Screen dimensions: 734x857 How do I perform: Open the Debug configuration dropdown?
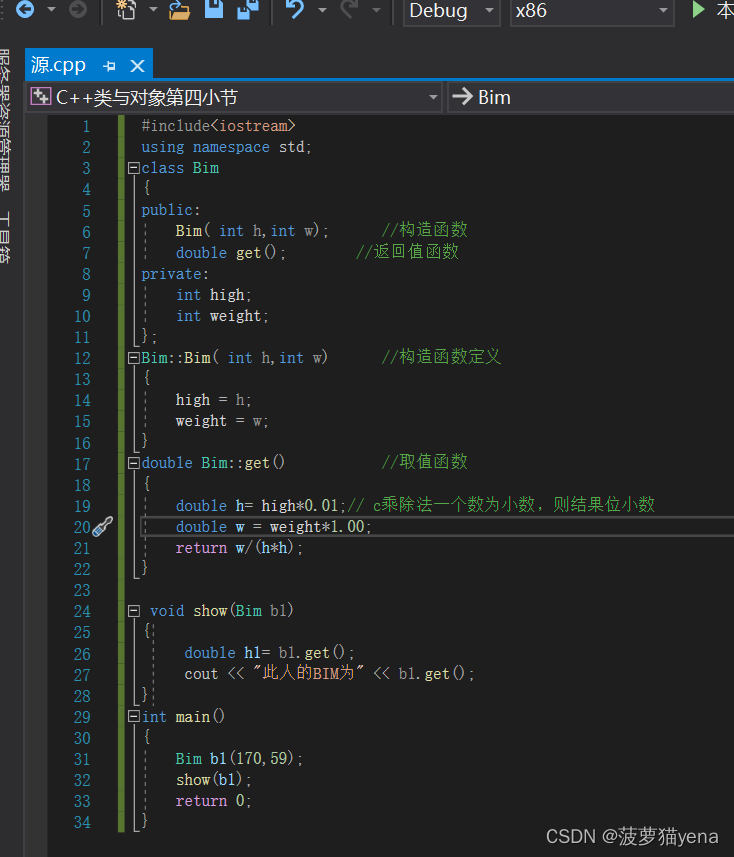[x=451, y=11]
